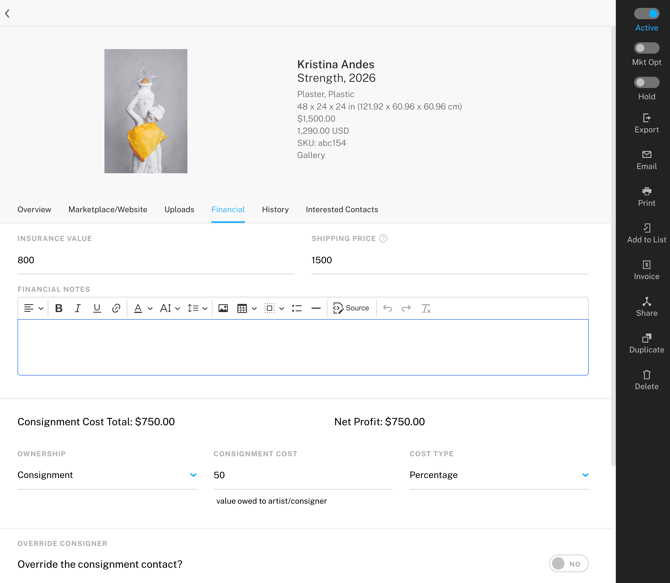Click the Strength sculpture thumbnail
The height and width of the screenshot is (583, 670).
146,111
